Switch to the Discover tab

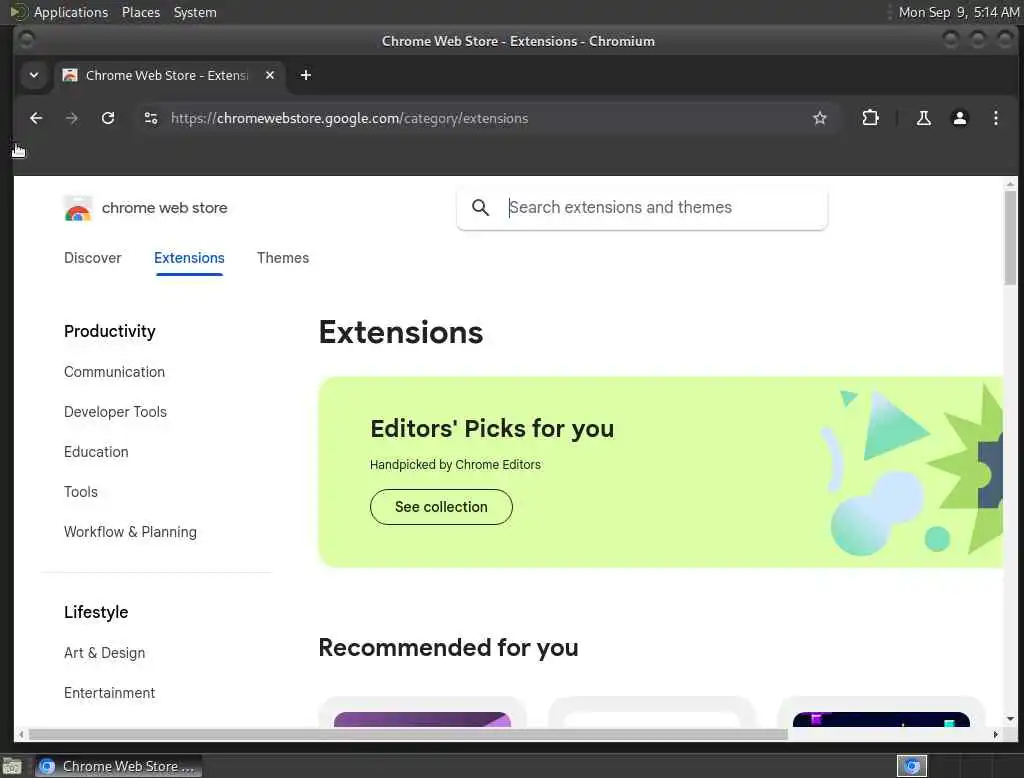click(x=93, y=258)
